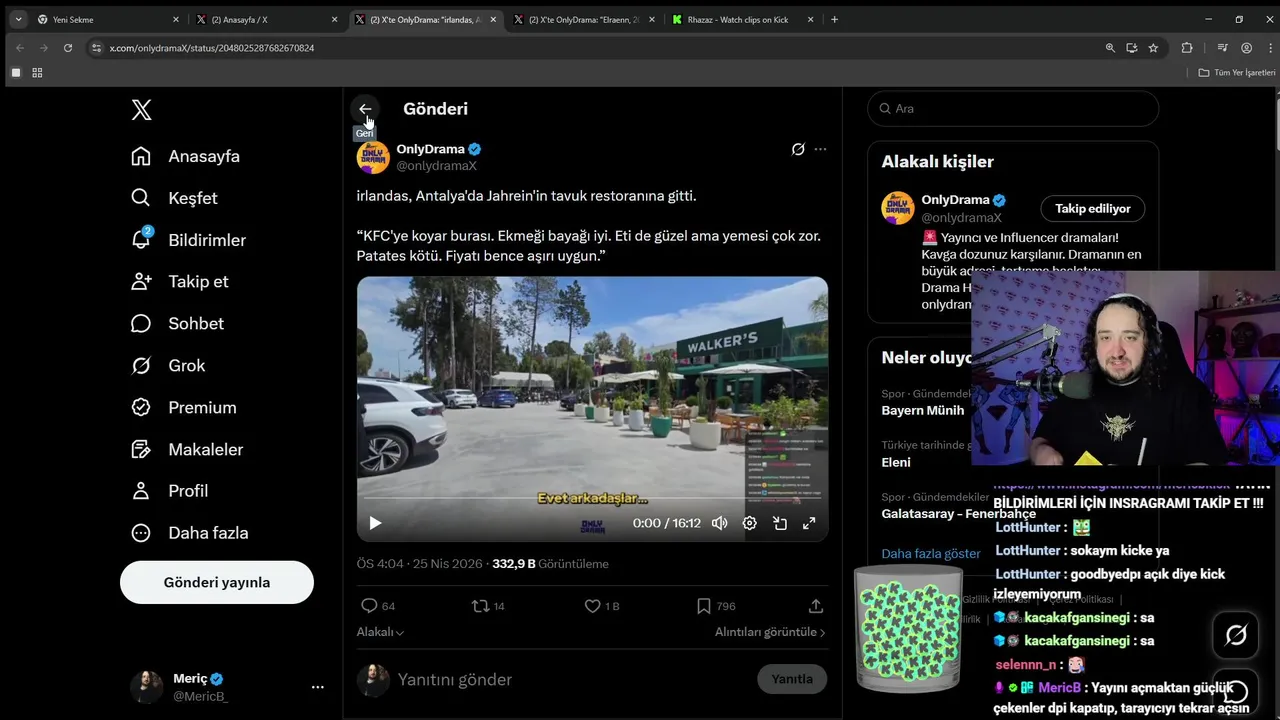Image resolution: width=1280 pixels, height=720 pixels.
Task: Go back with the Geri arrow
Action: coord(365,109)
